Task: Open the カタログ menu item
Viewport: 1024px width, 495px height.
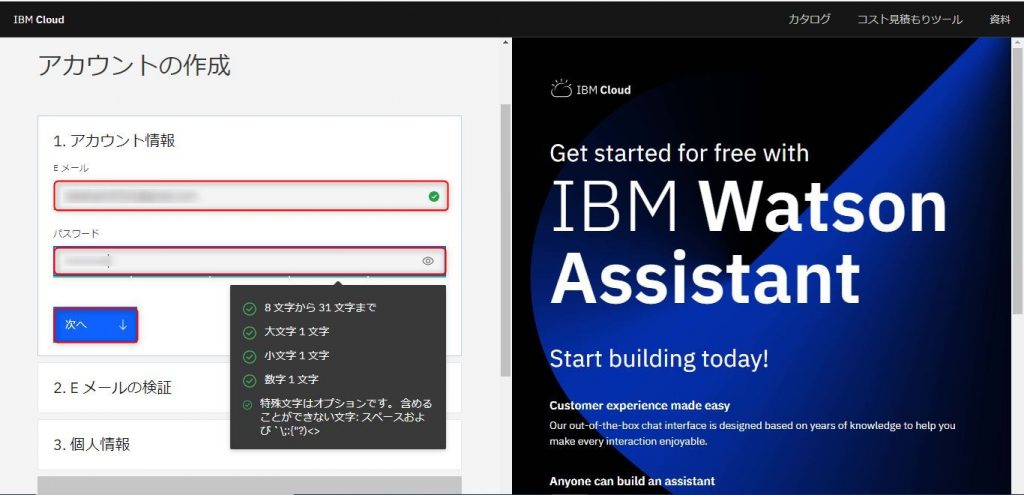Action: (x=809, y=19)
